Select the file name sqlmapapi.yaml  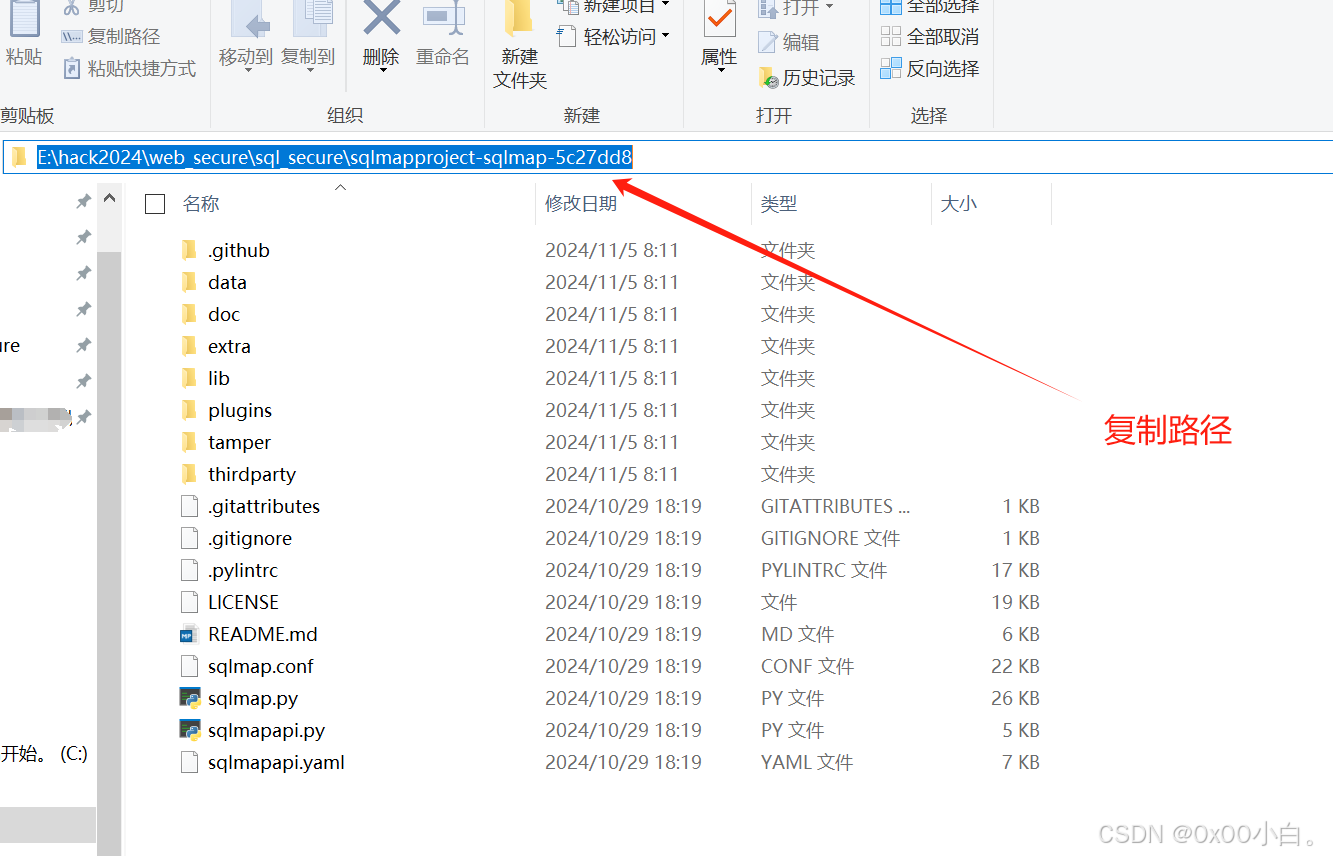coord(277,762)
